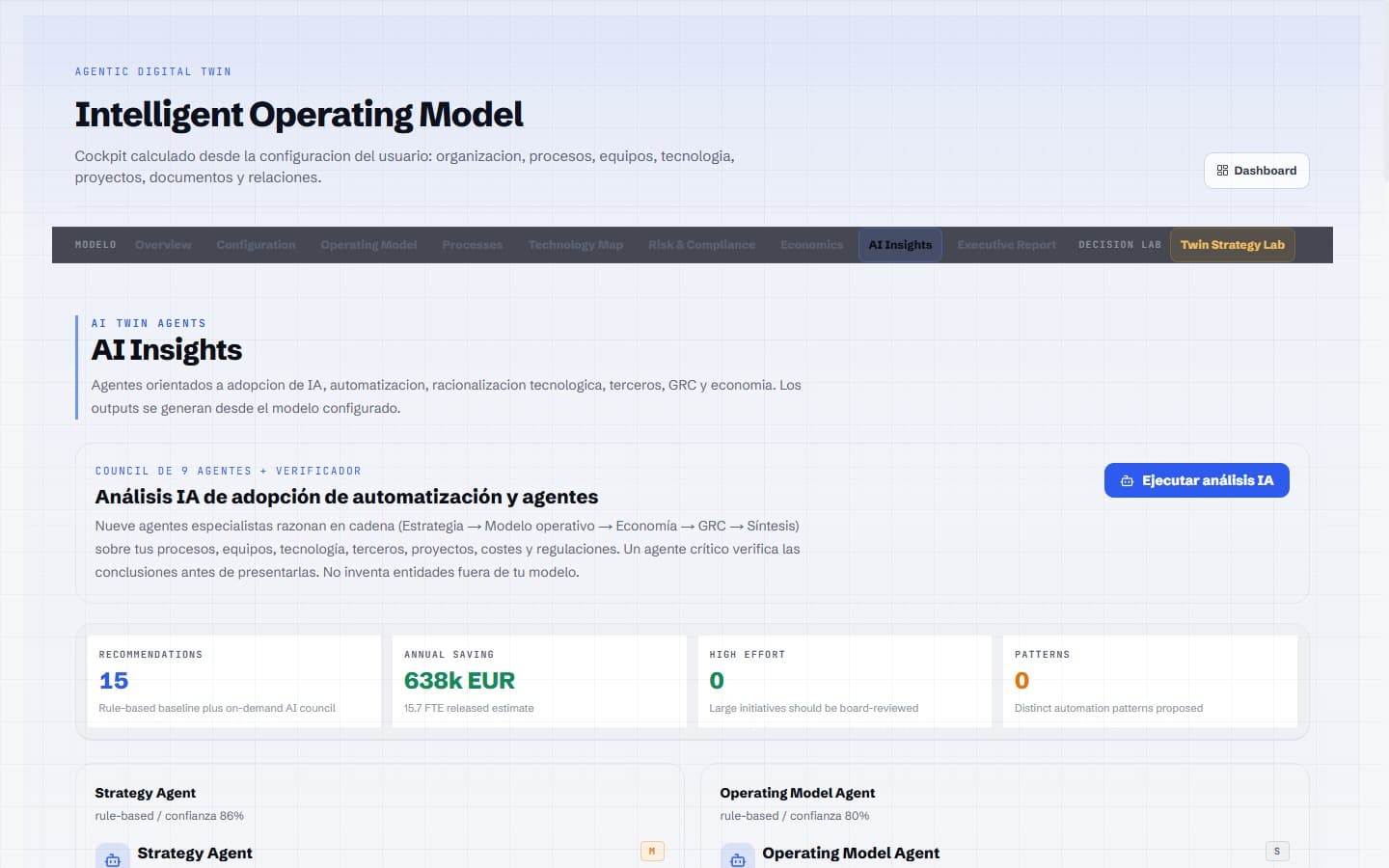1389x868 pixels.
Task: Click 'Large initiatives should be board-reviewed'
Action: 813,708
